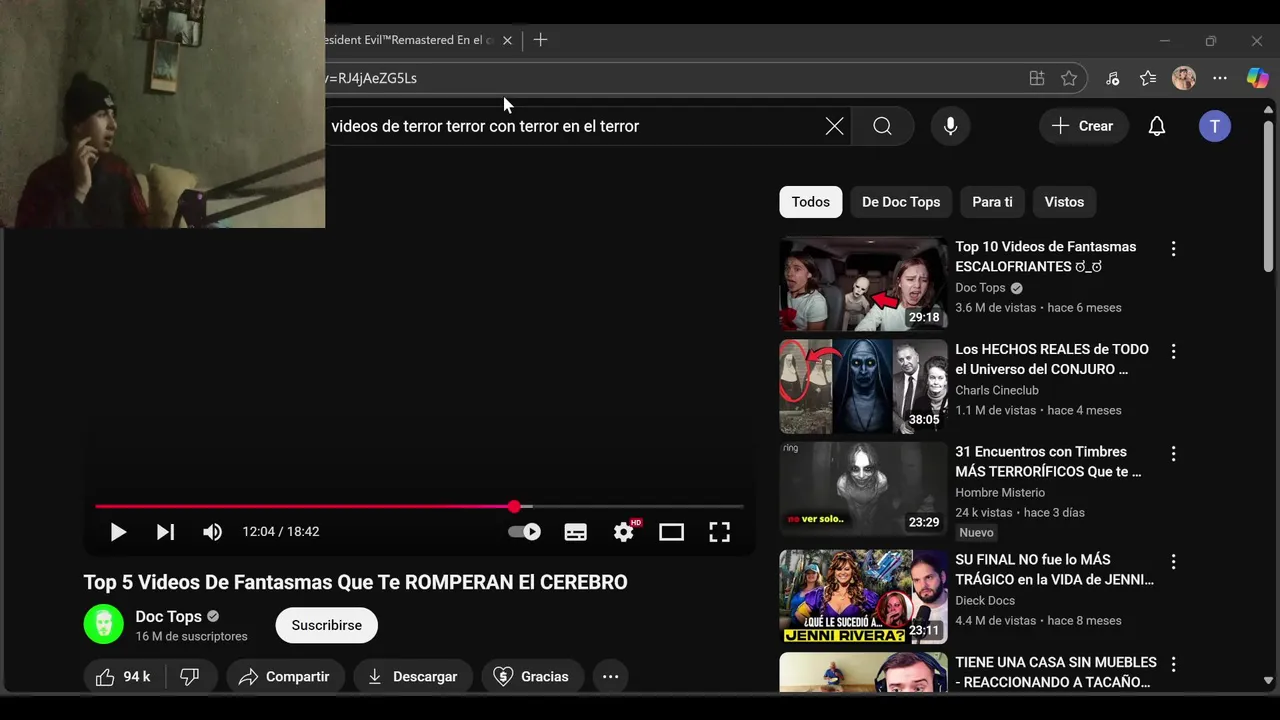1280x720 pixels.
Task: Turn on subtitles
Action: [x=576, y=532]
